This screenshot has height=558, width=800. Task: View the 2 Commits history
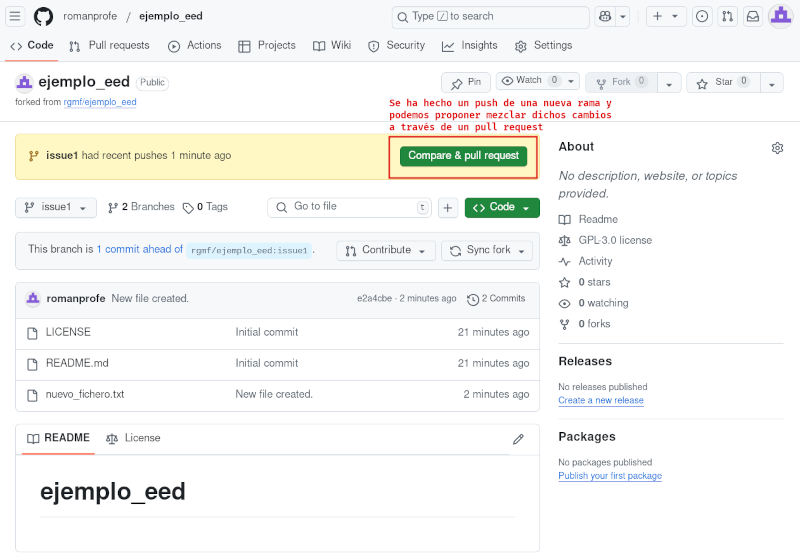click(x=496, y=299)
